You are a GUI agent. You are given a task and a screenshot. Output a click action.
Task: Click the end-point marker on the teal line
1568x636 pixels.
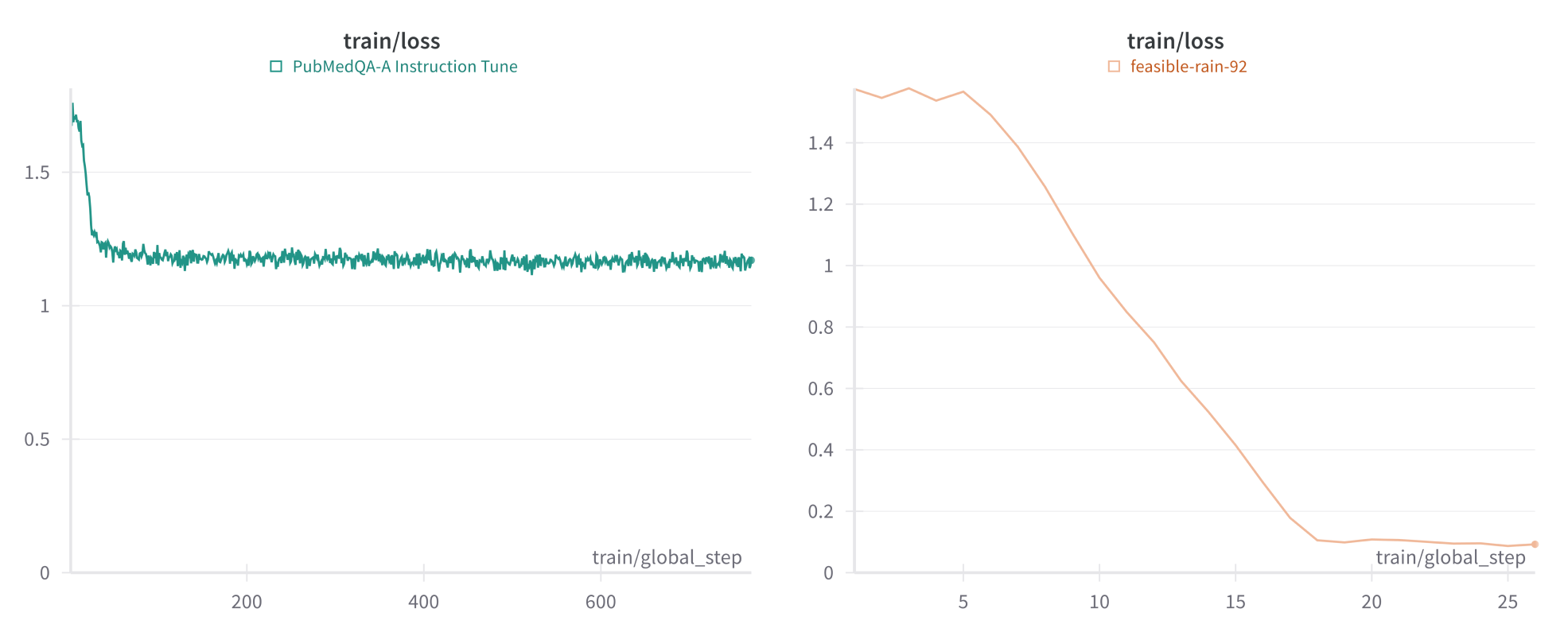point(751,261)
